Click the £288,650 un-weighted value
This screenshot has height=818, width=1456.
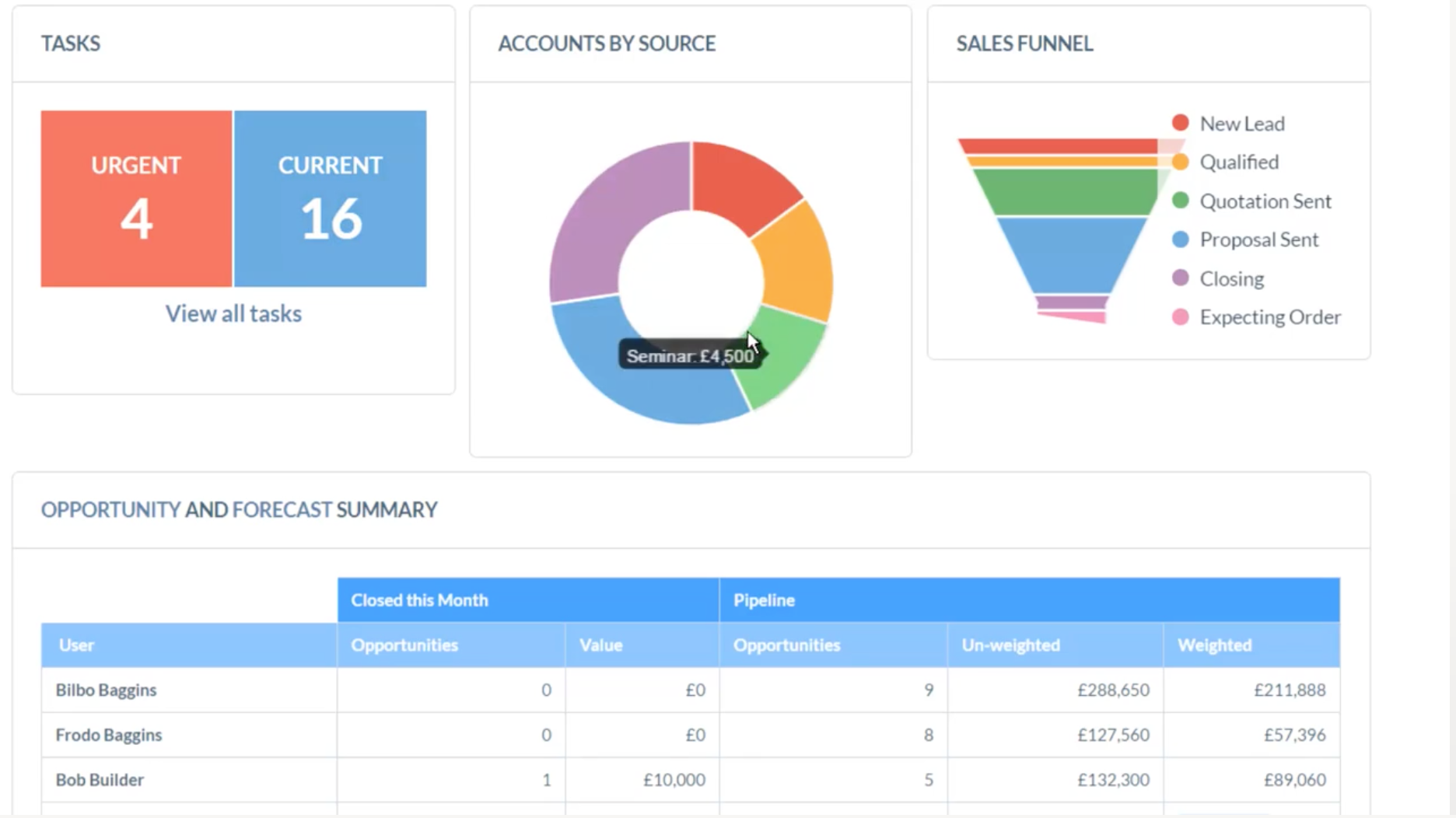pos(1113,690)
